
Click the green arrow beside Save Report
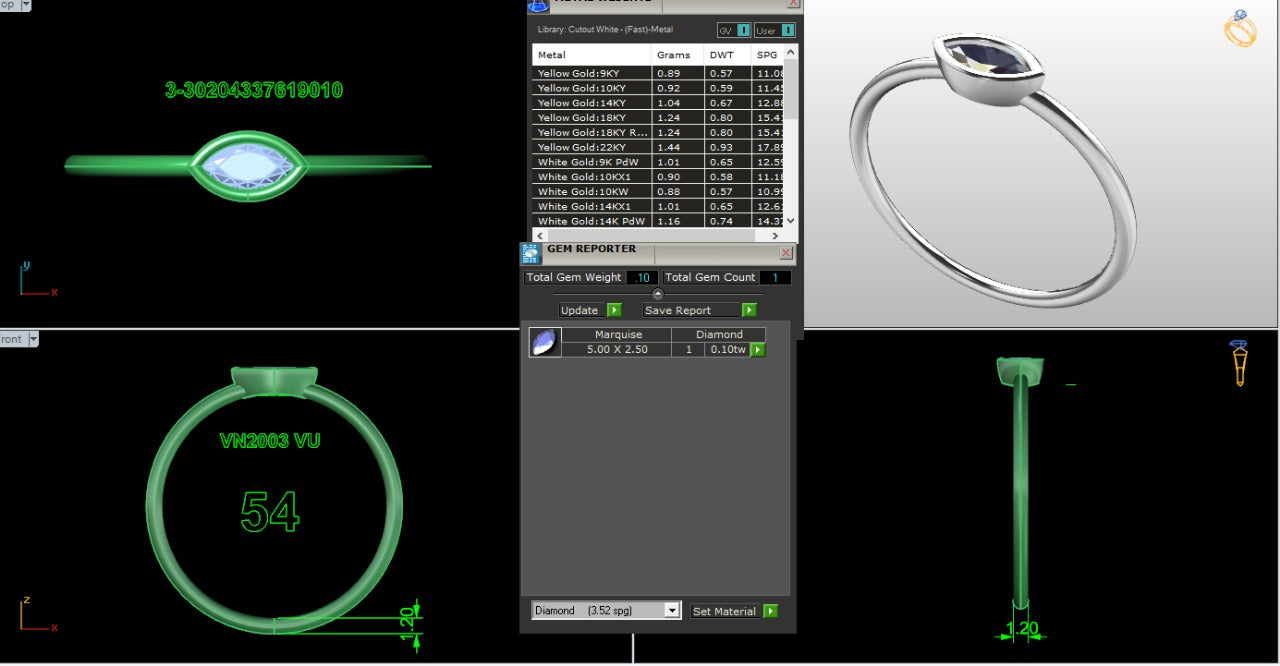(749, 310)
